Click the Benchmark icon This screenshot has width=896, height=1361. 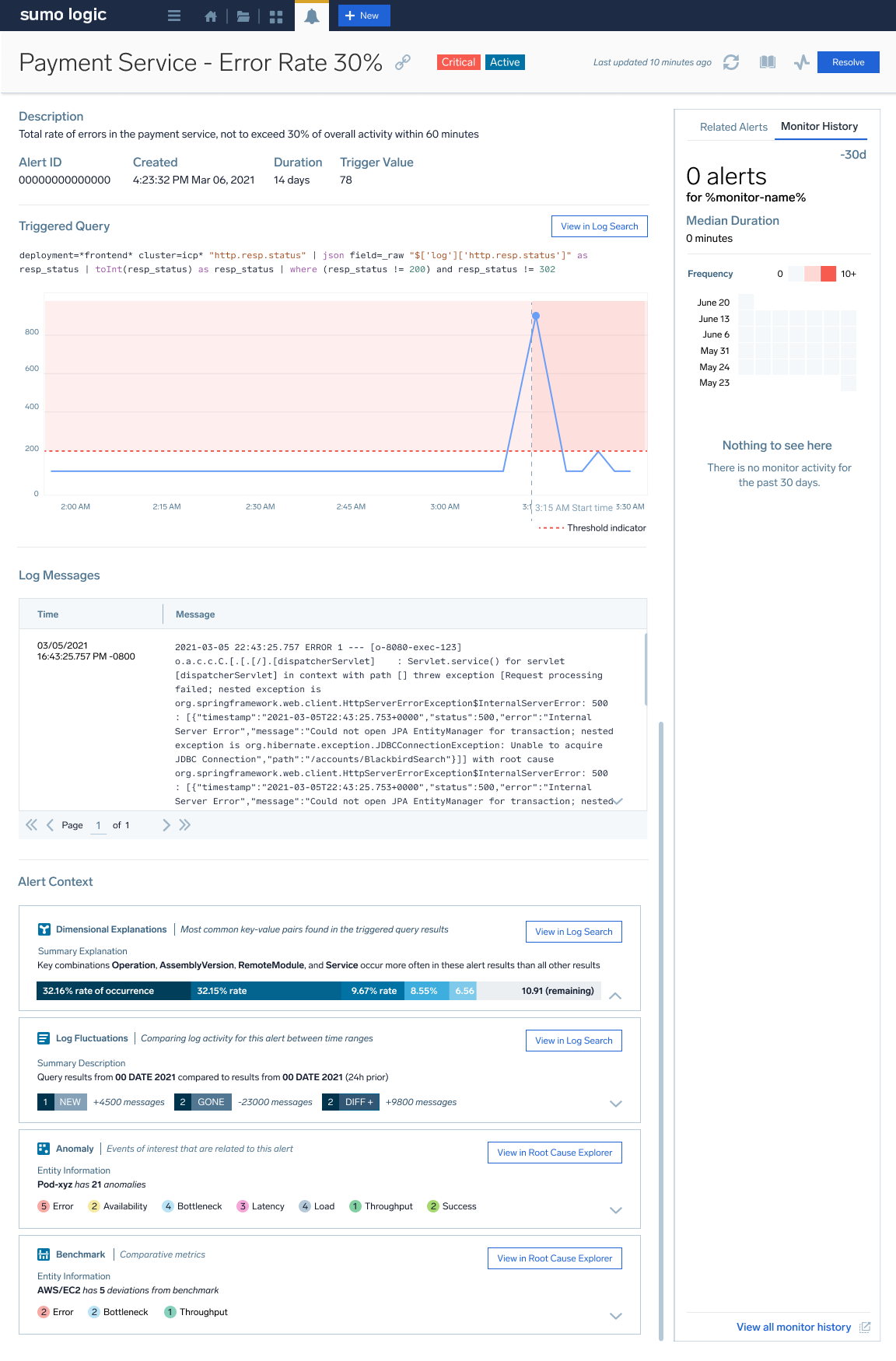44,1254
